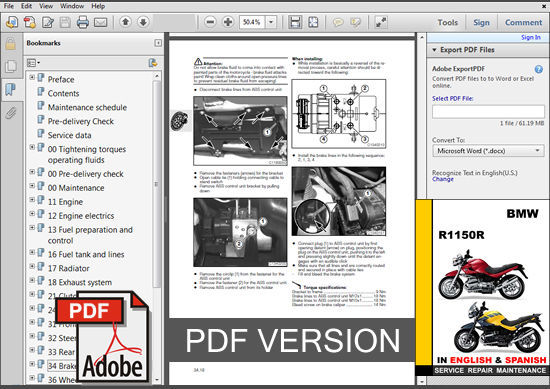The height and width of the screenshot is (389, 550).
Task: Print the document via printer icon
Action: point(83,22)
